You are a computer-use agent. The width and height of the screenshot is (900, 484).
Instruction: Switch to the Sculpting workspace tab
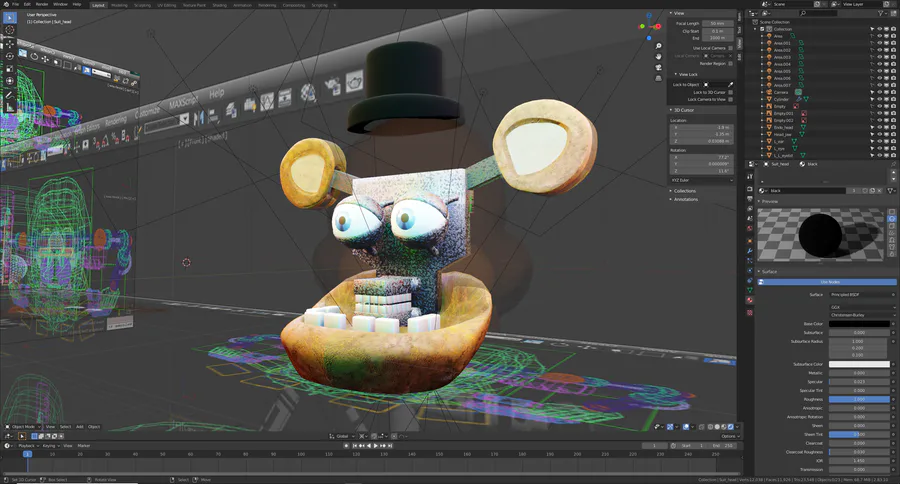tap(142, 5)
